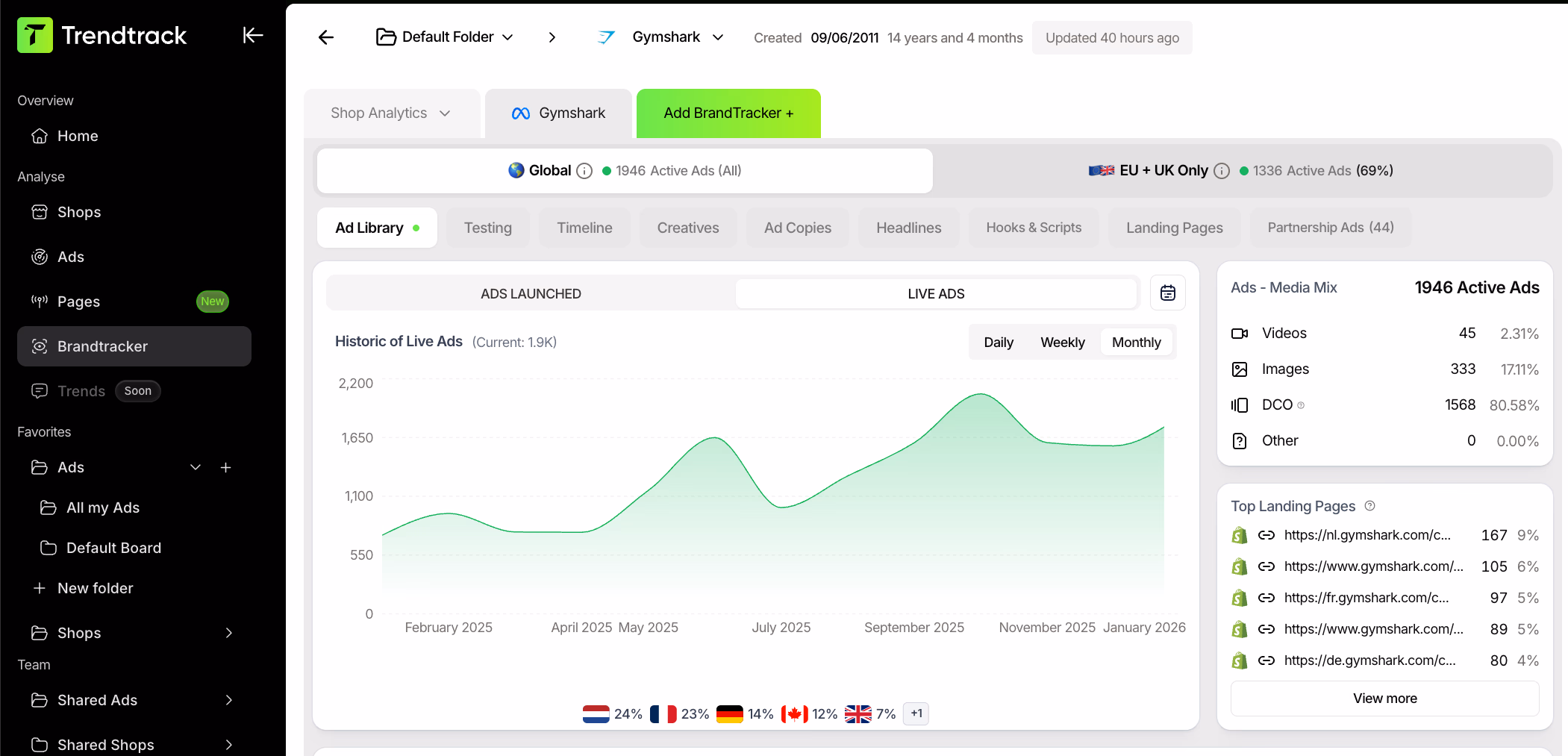The width and height of the screenshot is (1568, 756).
Task: Click the DCO info icon in Media Mix
Action: click(1300, 405)
